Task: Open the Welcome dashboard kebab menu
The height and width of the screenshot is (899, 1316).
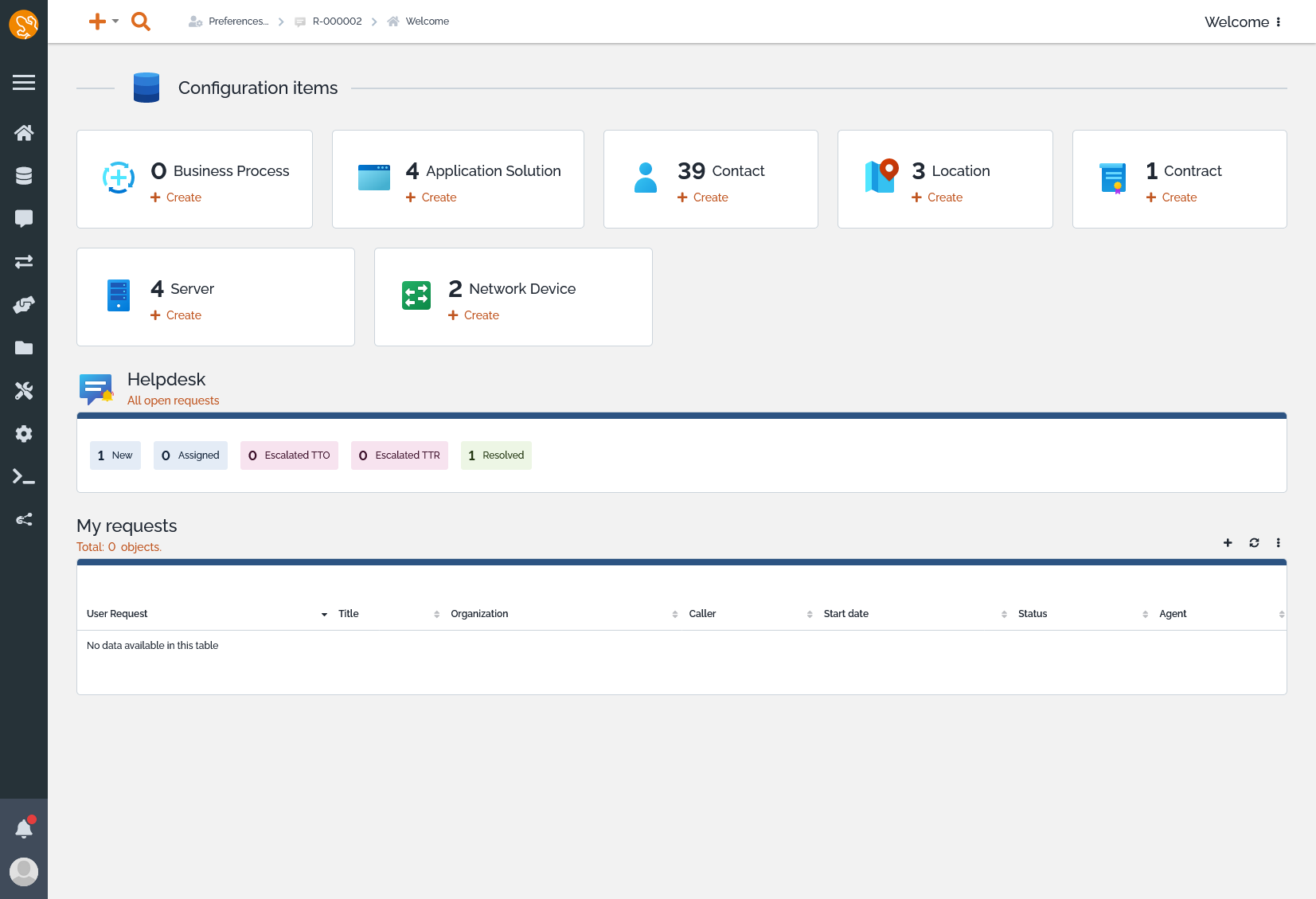Action: (x=1279, y=22)
